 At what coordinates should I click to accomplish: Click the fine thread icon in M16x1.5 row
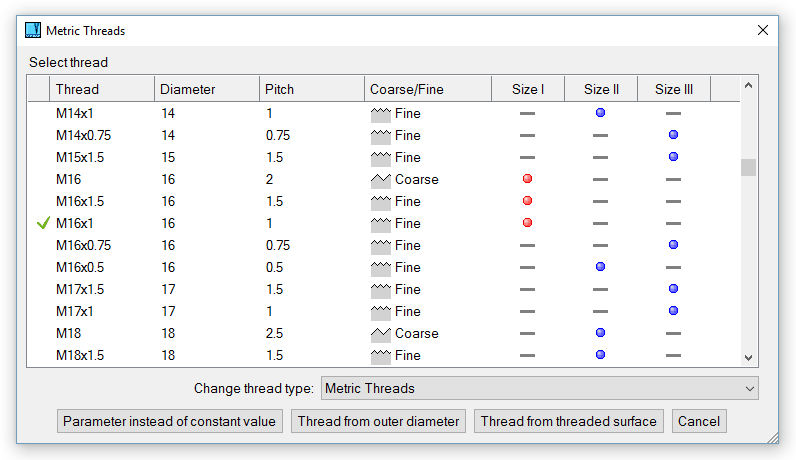(380, 201)
